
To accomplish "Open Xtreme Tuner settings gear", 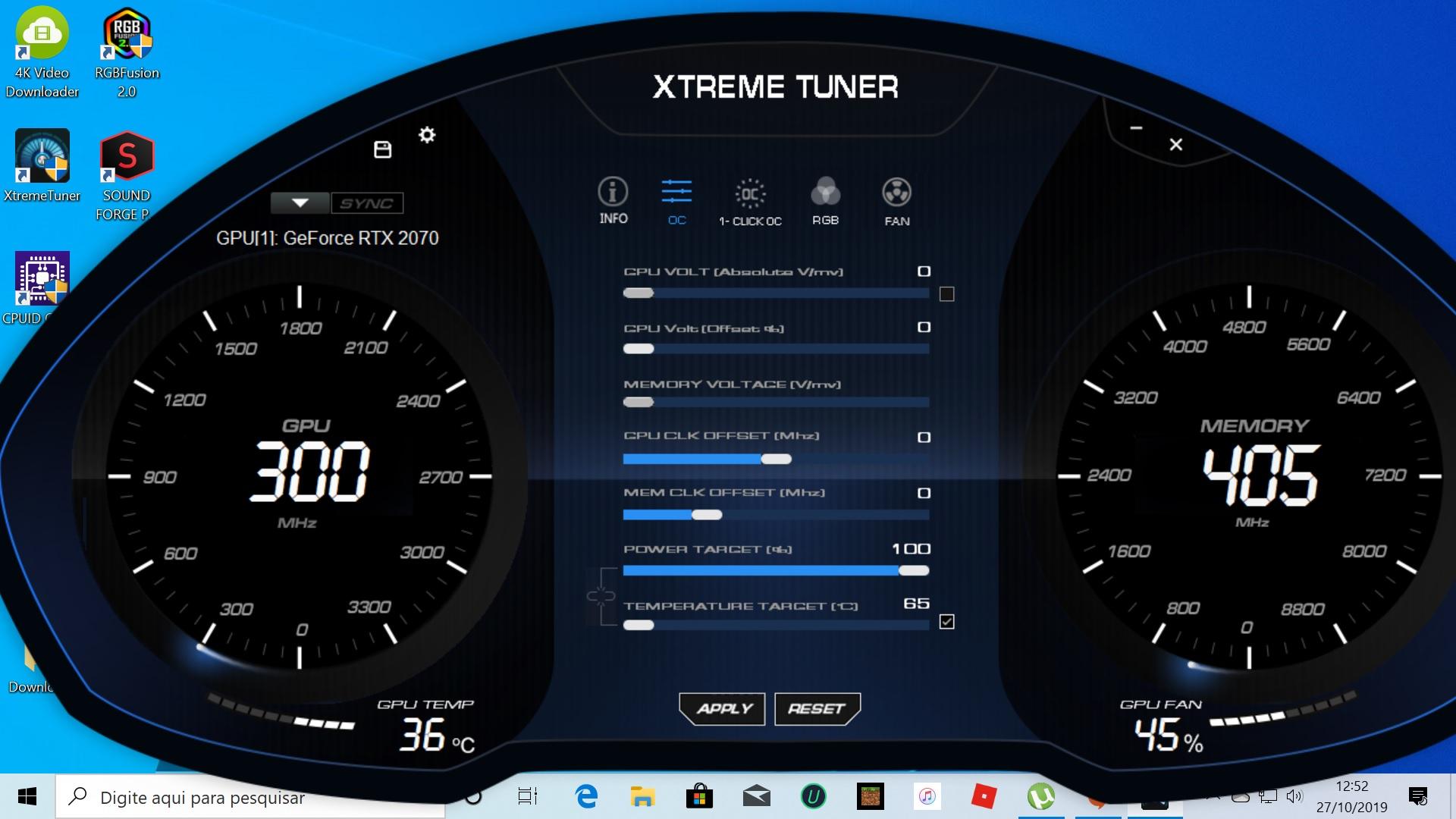I will tap(427, 135).
